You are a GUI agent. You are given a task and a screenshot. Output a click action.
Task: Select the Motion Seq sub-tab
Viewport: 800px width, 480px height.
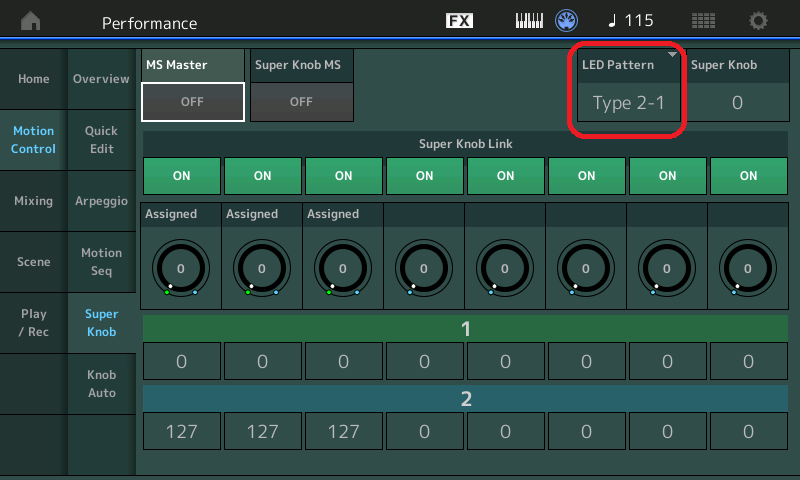point(102,262)
